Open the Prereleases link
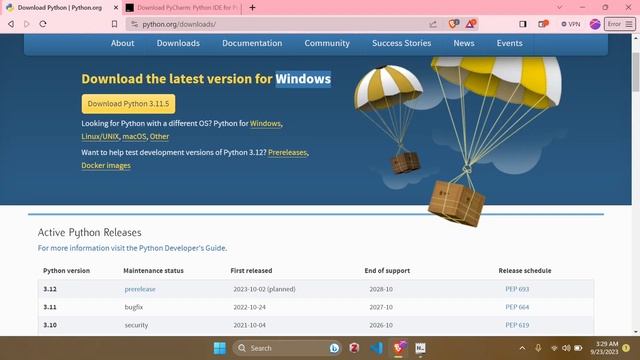Screen dimensions: 640x360 click(x=287, y=152)
